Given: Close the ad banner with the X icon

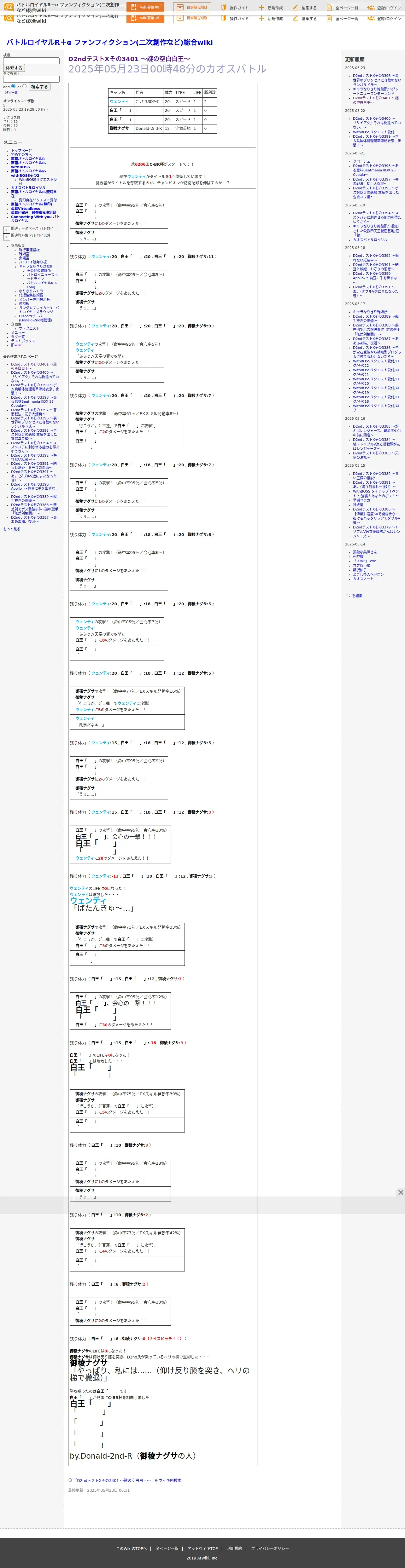Looking at the screenshot, I should (401, 1192).
